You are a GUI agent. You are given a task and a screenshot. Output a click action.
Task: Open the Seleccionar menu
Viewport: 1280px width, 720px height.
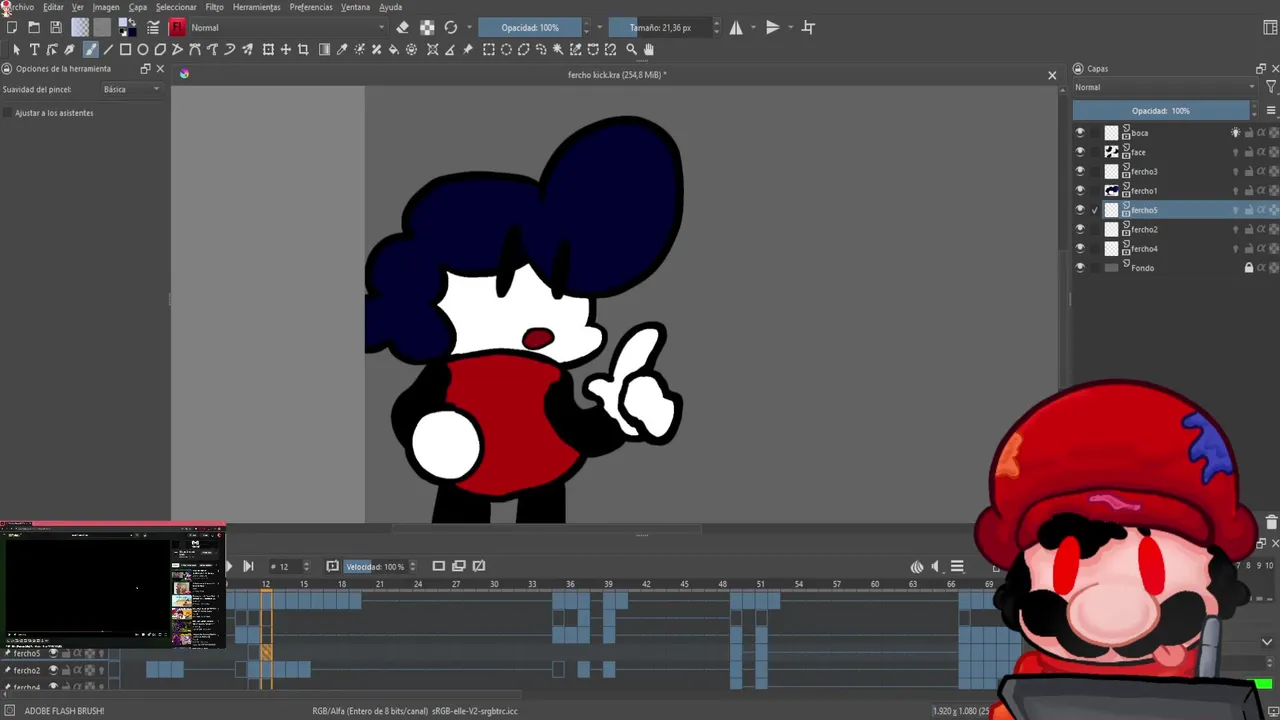(176, 7)
